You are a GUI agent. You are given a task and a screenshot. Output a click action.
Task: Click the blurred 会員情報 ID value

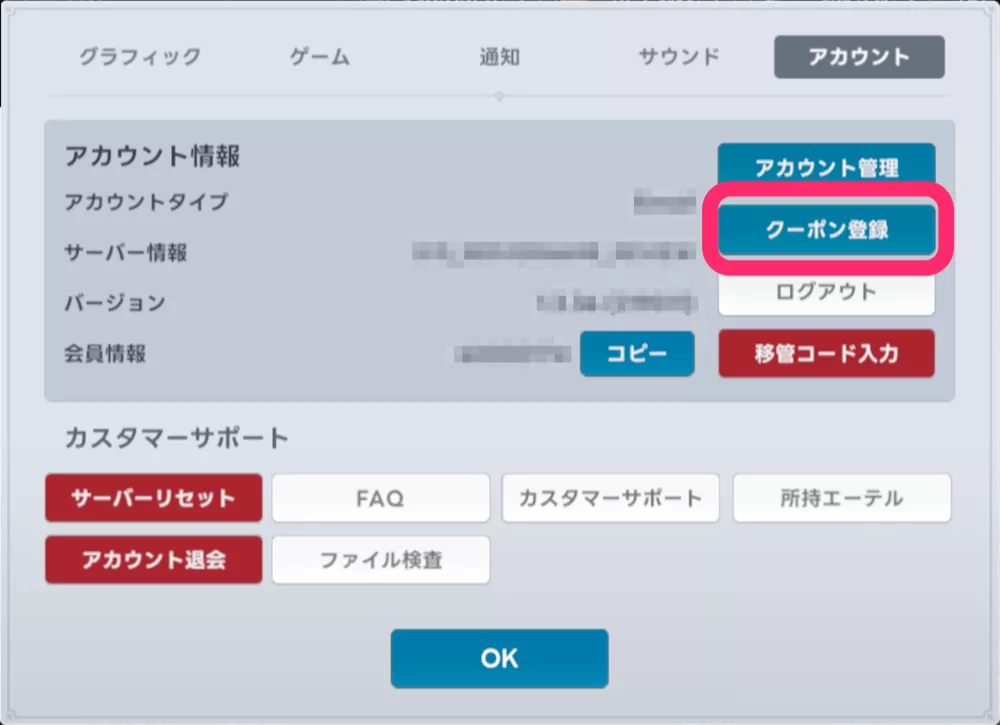[x=513, y=354]
